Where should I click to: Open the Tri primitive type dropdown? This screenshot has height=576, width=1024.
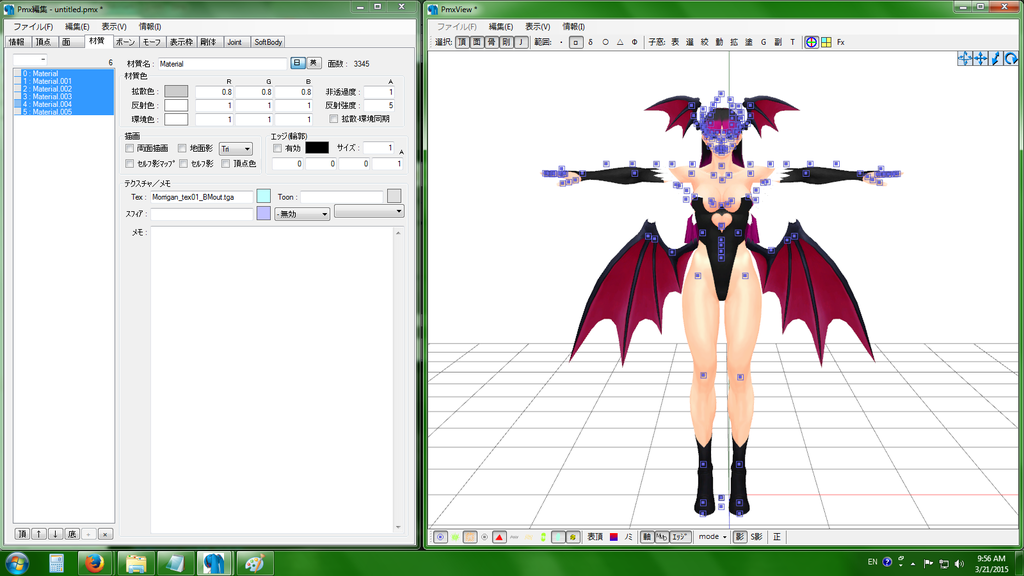(x=235, y=148)
